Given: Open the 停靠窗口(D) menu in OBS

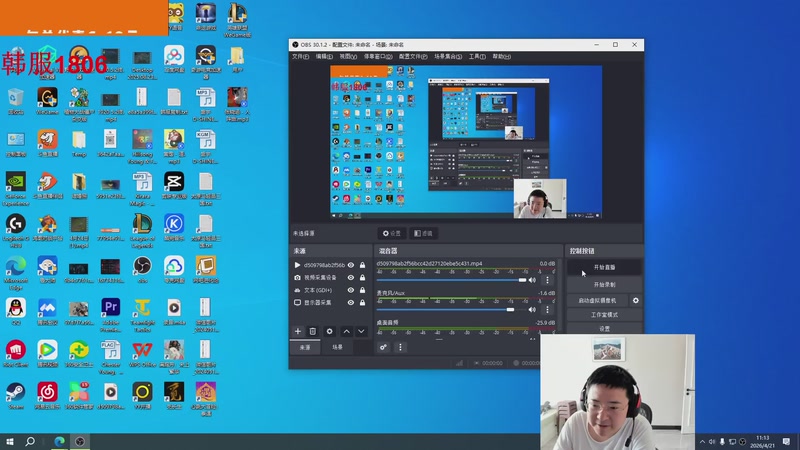Looking at the screenshot, I should 378,57.
